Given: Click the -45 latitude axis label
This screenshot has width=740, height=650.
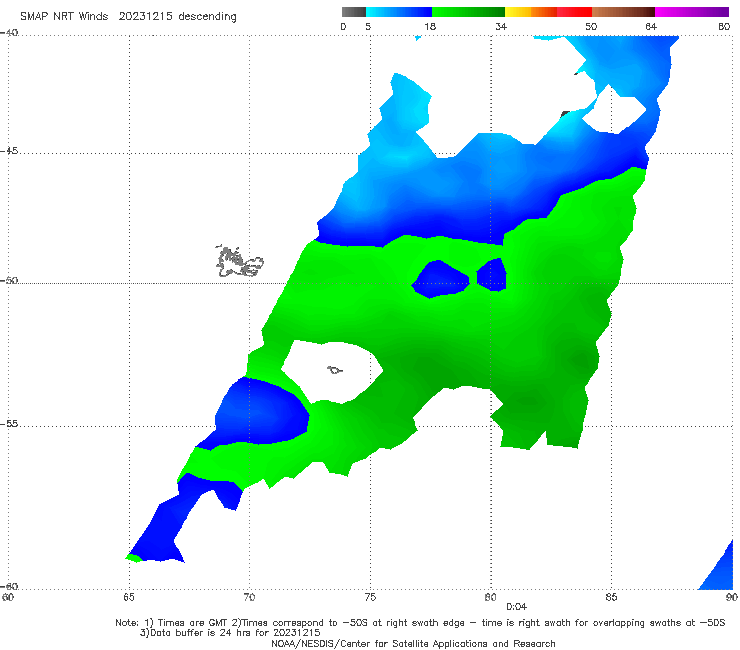Looking at the screenshot, I should pyautogui.click(x=9, y=151).
